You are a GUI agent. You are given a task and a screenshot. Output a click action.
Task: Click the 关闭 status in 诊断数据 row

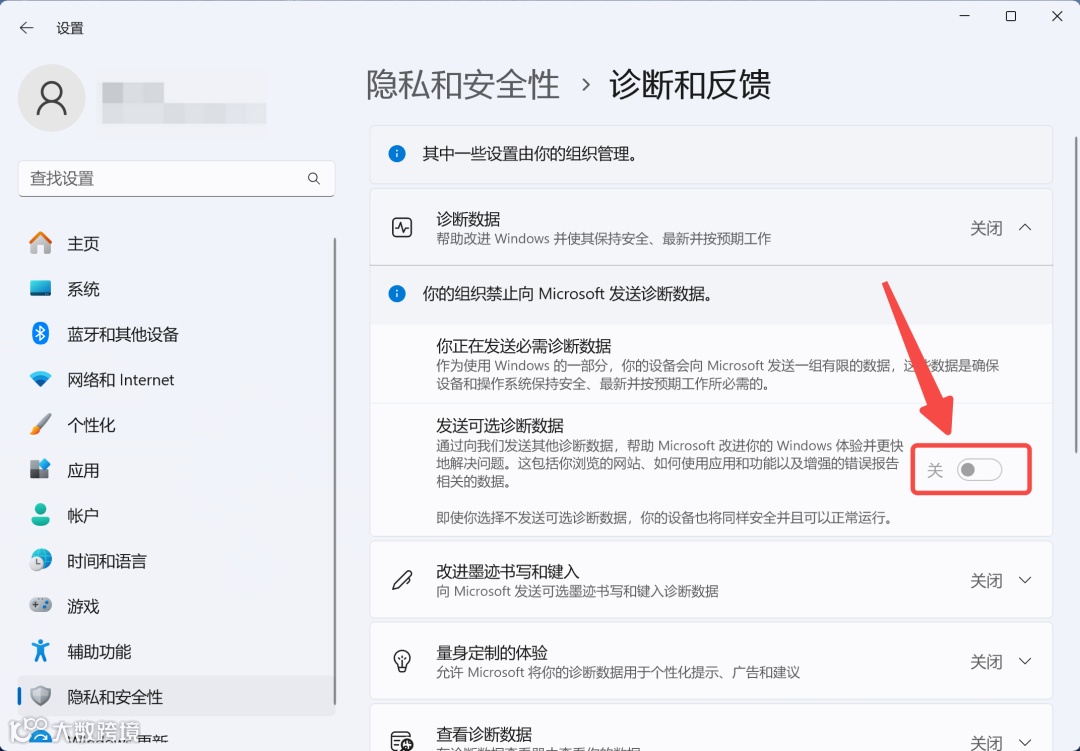pyautogui.click(x=986, y=228)
